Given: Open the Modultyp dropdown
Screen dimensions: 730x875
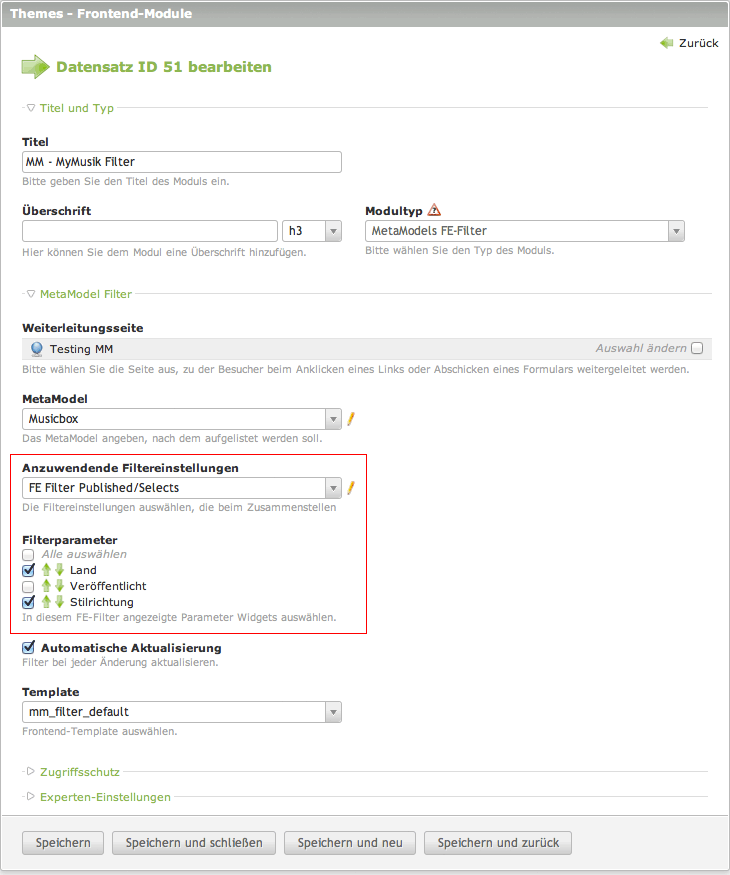Looking at the screenshot, I should click(525, 231).
